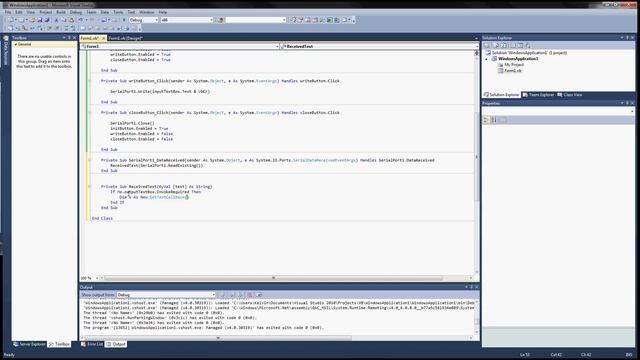This screenshot has width=640, height=360.
Task: Open the File menu
Action: point(8,12)
